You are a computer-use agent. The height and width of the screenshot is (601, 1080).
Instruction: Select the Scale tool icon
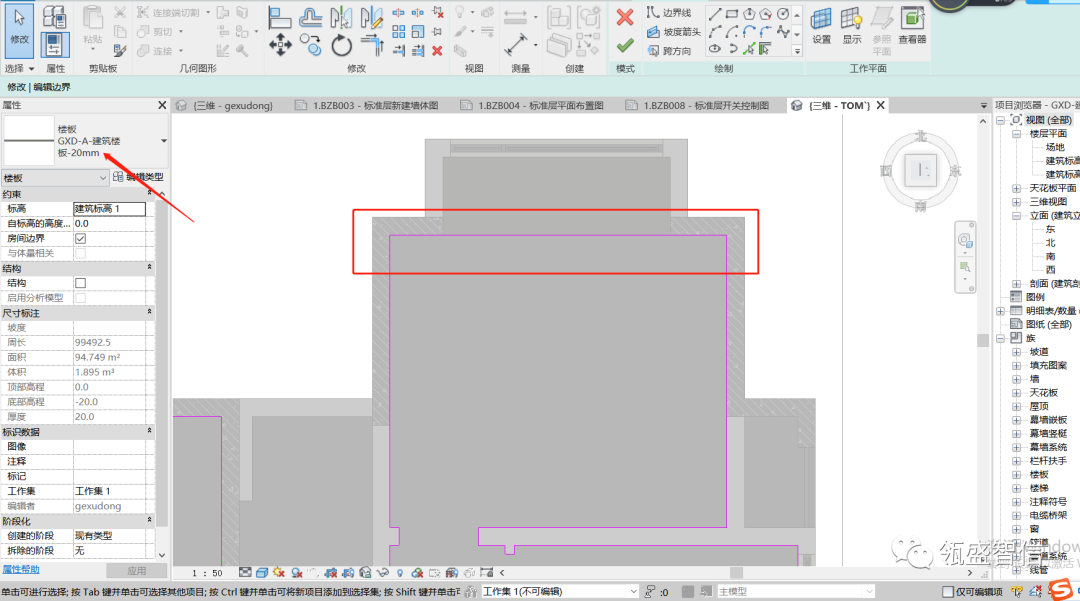pyautogui.click(x=417, y=32)
